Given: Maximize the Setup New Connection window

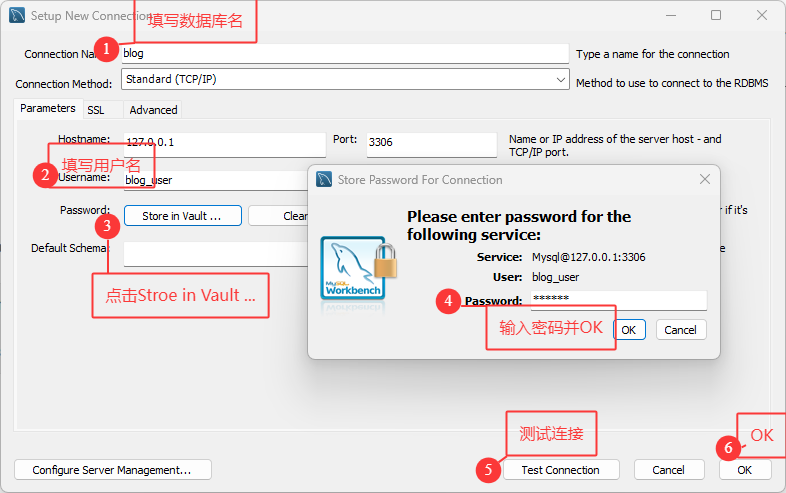Looking at the screenshot, I should coord(716,16).
